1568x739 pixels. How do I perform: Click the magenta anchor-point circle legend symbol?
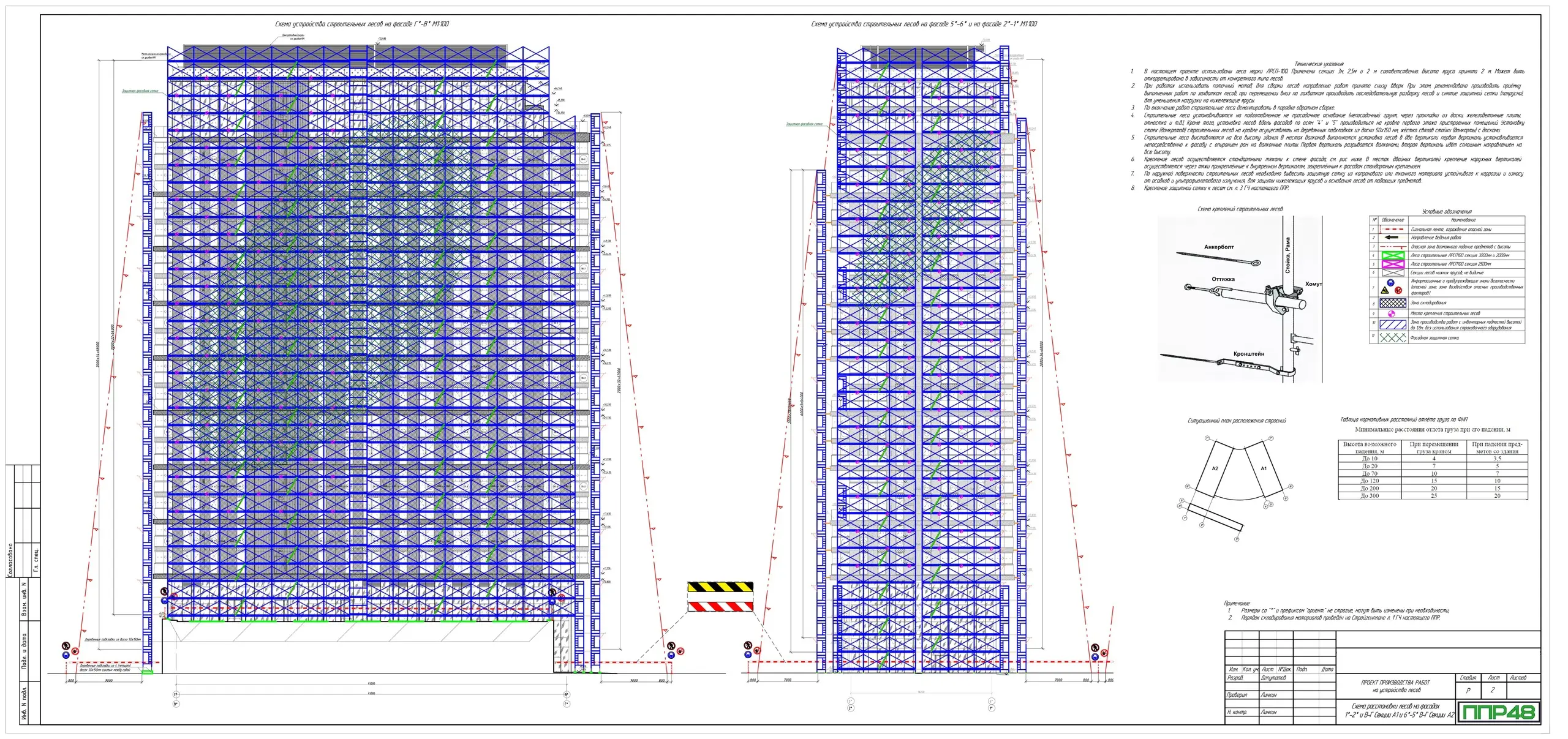coord(1392,313)
